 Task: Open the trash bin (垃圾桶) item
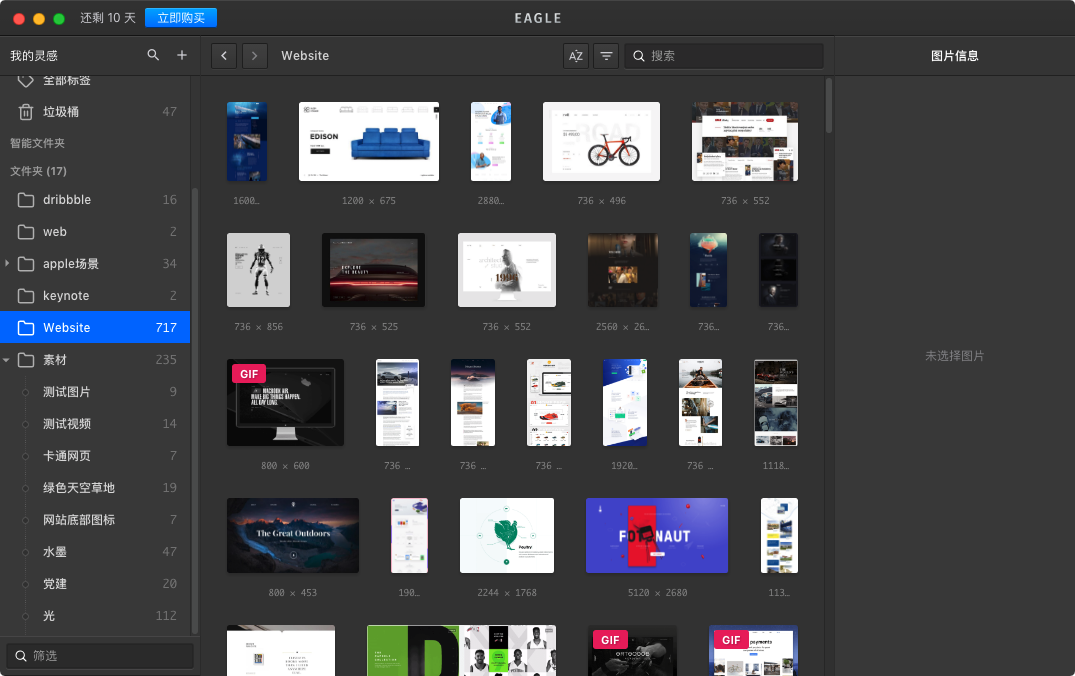(x=61, y=112)
